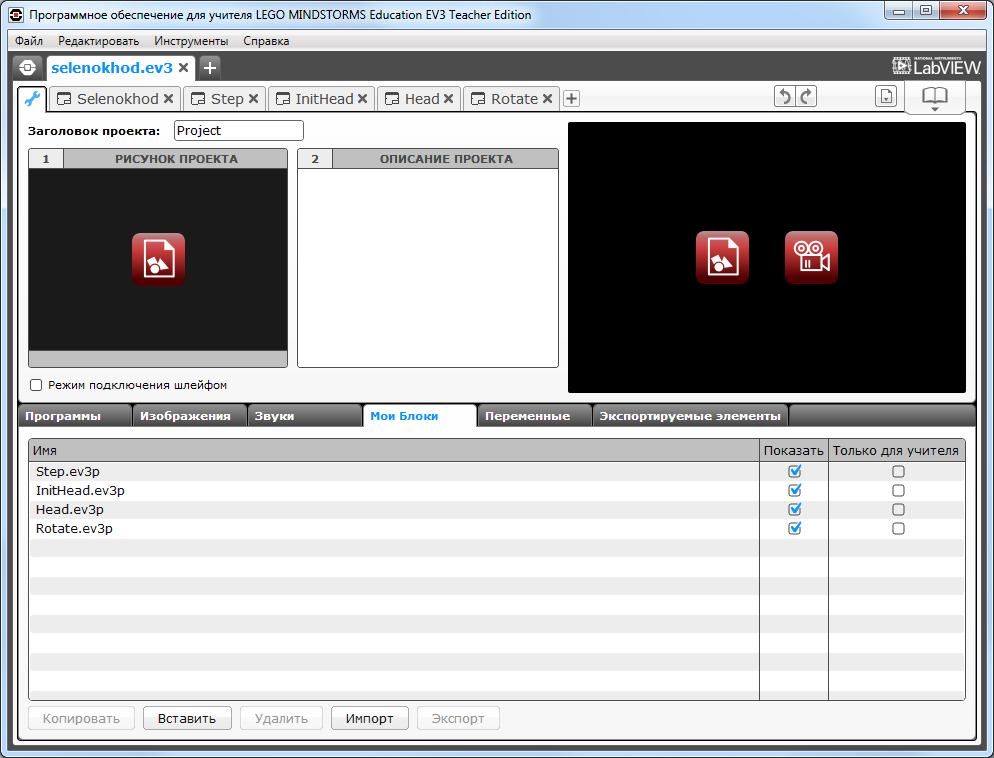Enable Только для учителя for Head.ev3p
The image size is (994, 758).
pyautogui.click(x=898, y=510)
